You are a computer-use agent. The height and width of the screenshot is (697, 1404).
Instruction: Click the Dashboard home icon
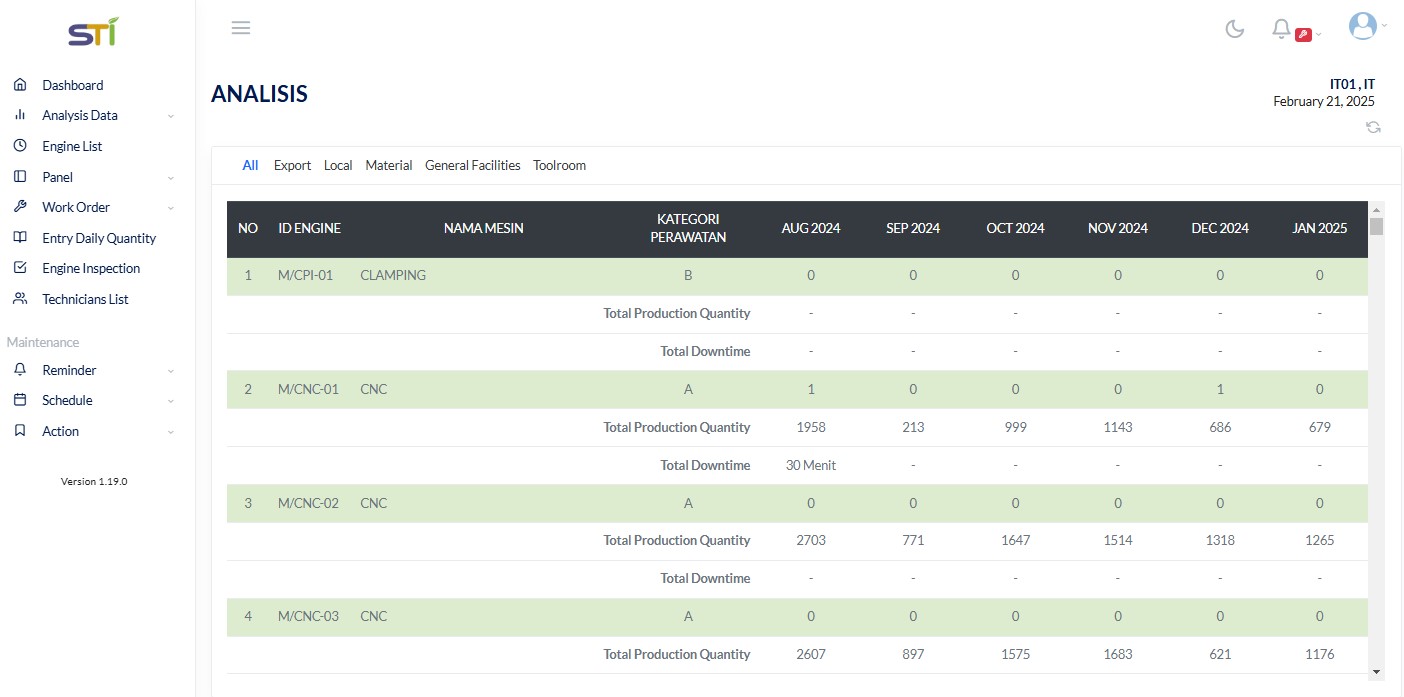[20, 85]
